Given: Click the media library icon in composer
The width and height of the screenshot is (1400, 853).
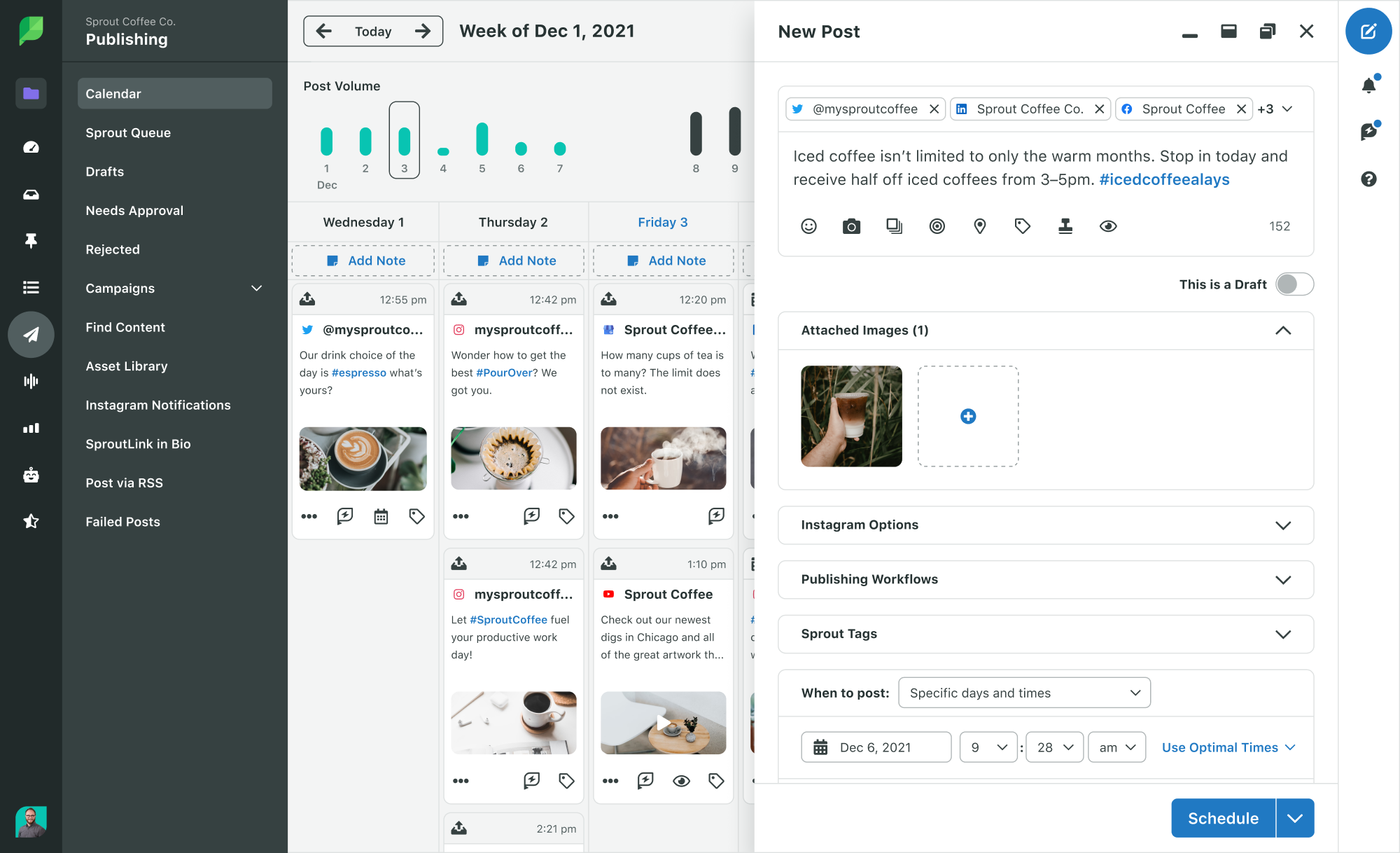Looking at the screenshot, I should 893,225.
